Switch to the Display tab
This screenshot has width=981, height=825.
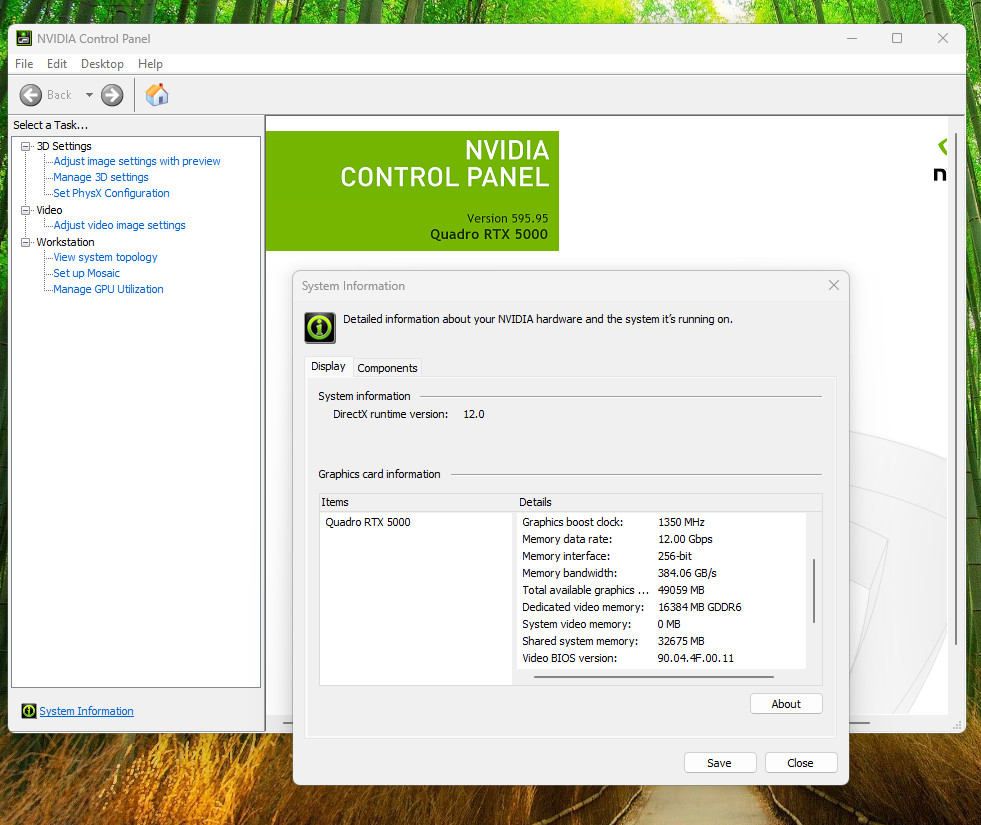click(x=328, y=367)
